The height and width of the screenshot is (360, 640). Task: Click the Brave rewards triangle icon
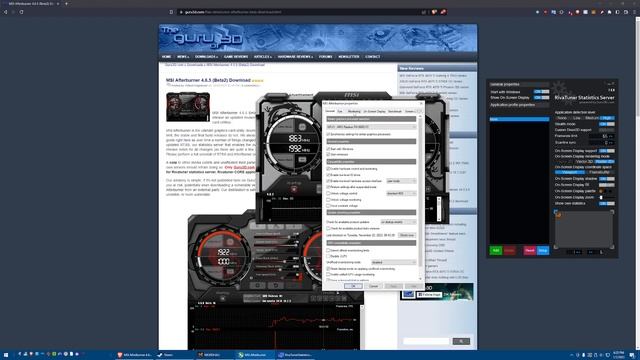pos(443,12)
